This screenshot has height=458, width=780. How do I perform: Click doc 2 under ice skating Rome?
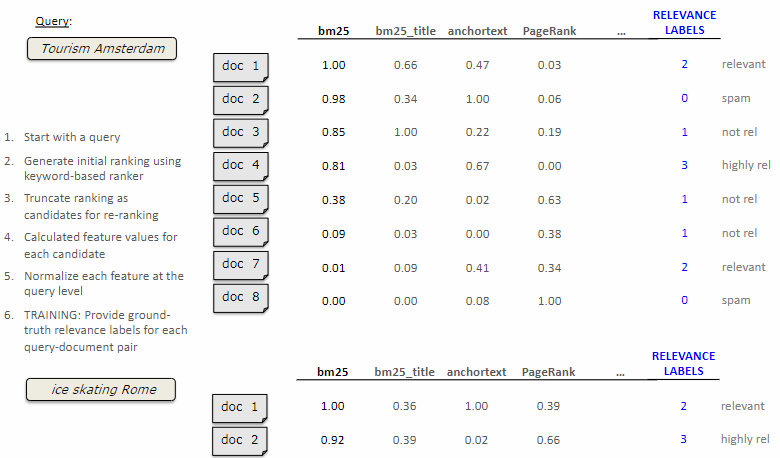(240, 440)
